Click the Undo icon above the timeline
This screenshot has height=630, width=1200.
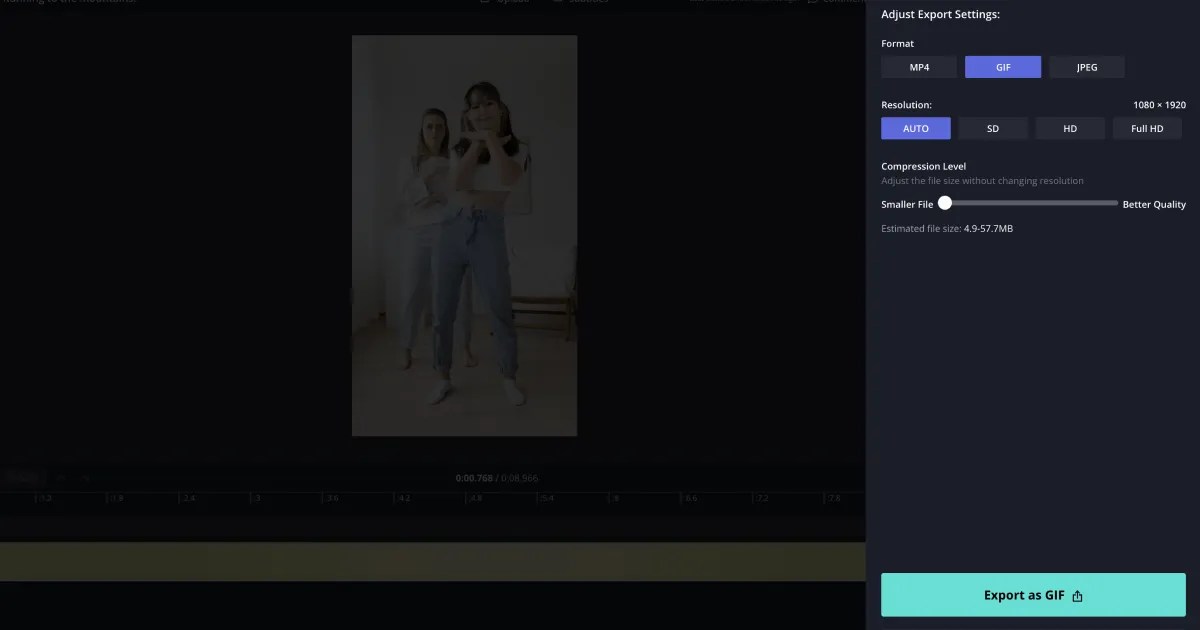pyautogui.click(x=60, y=477)
